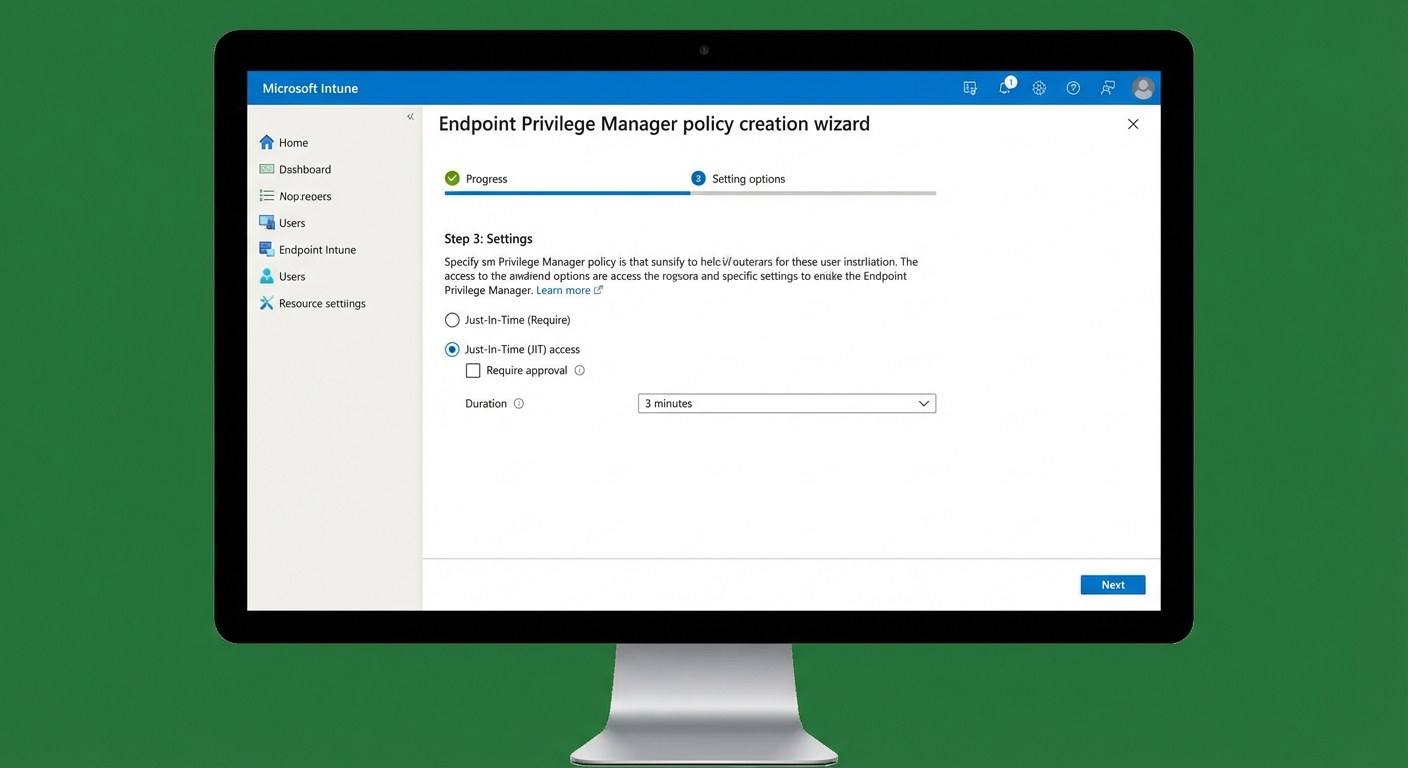This screenshot has height=768, width=1408.
Task: Click the info icon next to Require approval
Action: click(580, 370)
